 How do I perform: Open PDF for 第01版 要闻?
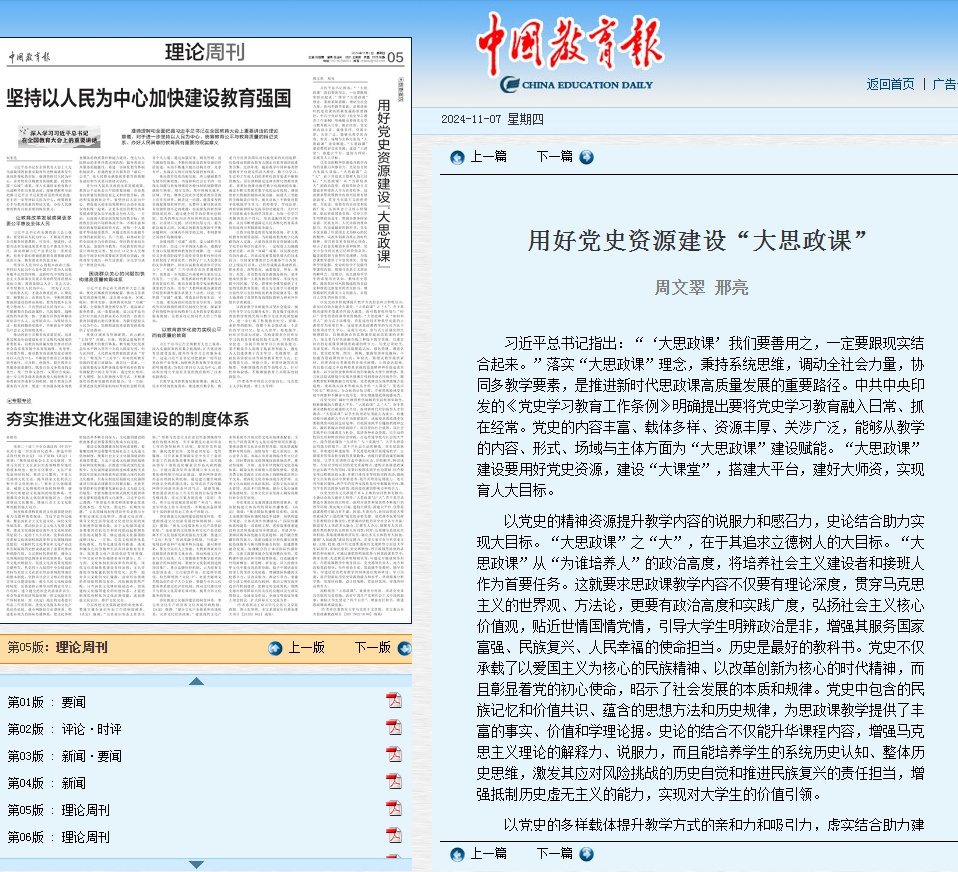click(394, 701)
